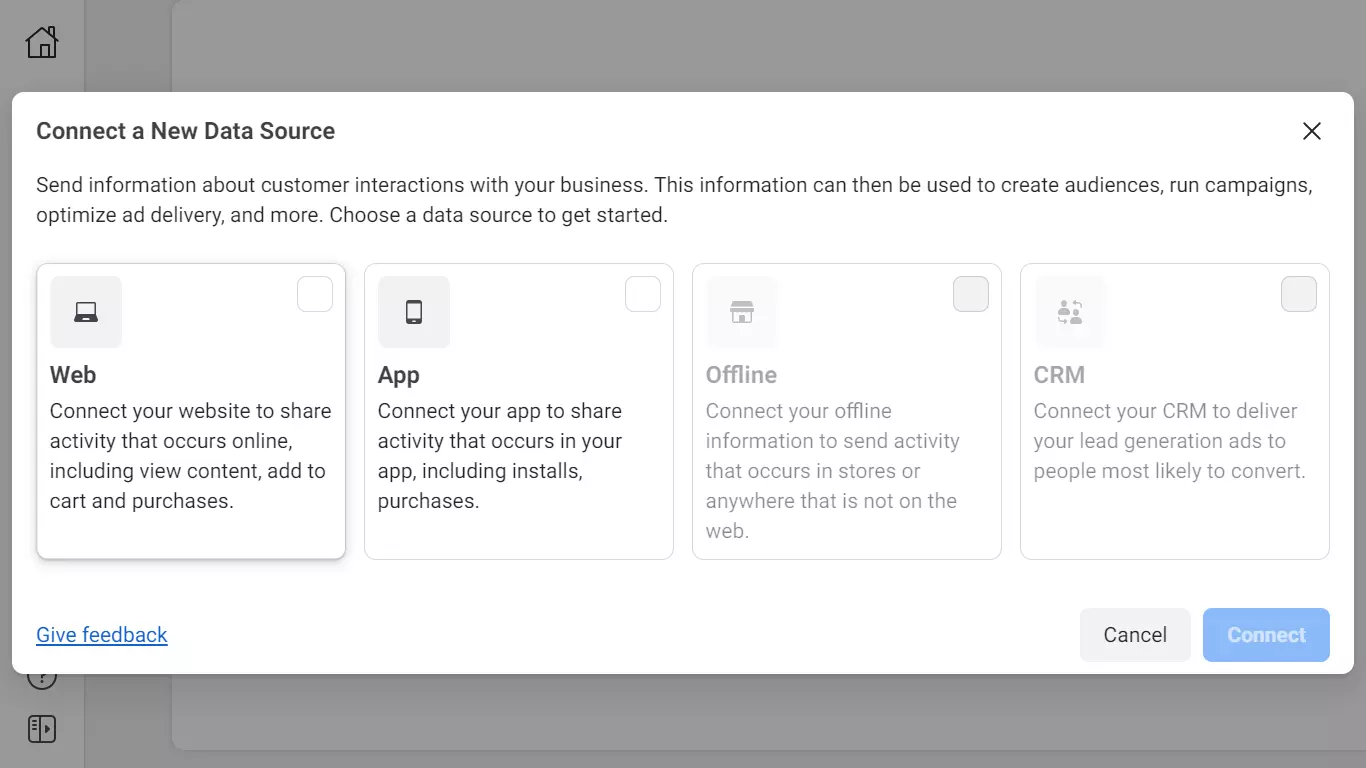This screenshot has width=1366, height=768.
Task: Close the Connect a New Data Source dialog
Action: point(1311,131)
